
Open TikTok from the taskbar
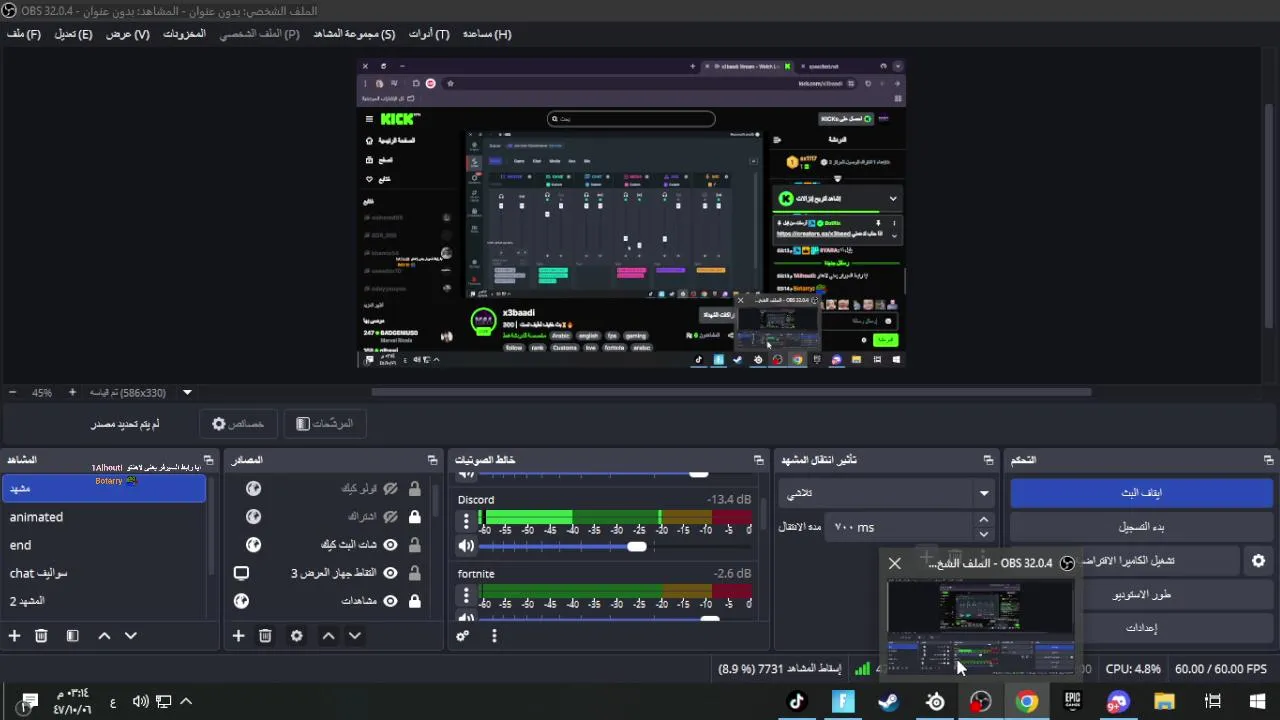(797, 701)
